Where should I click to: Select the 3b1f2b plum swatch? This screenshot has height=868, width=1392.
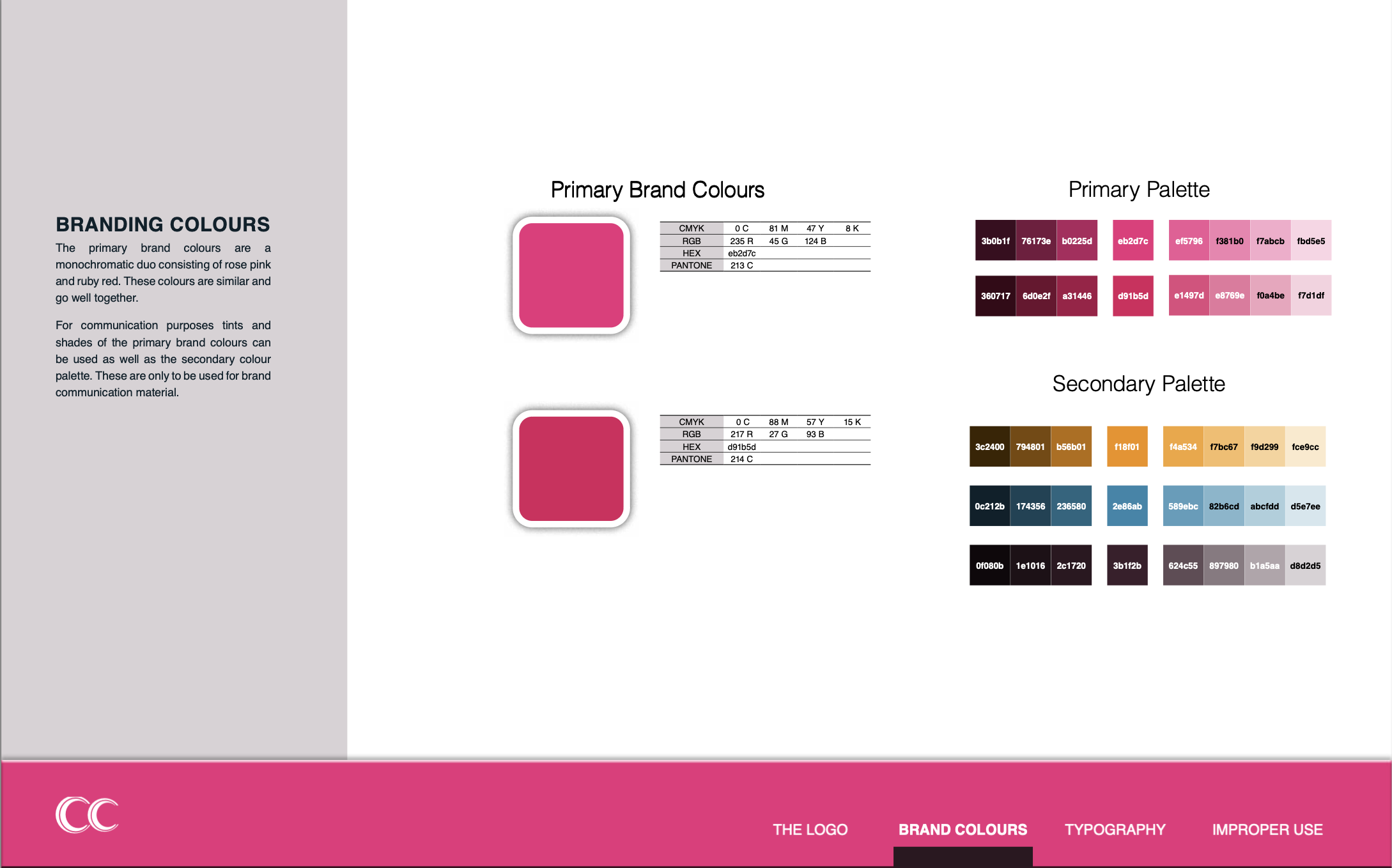click(x=1127, y=565)
